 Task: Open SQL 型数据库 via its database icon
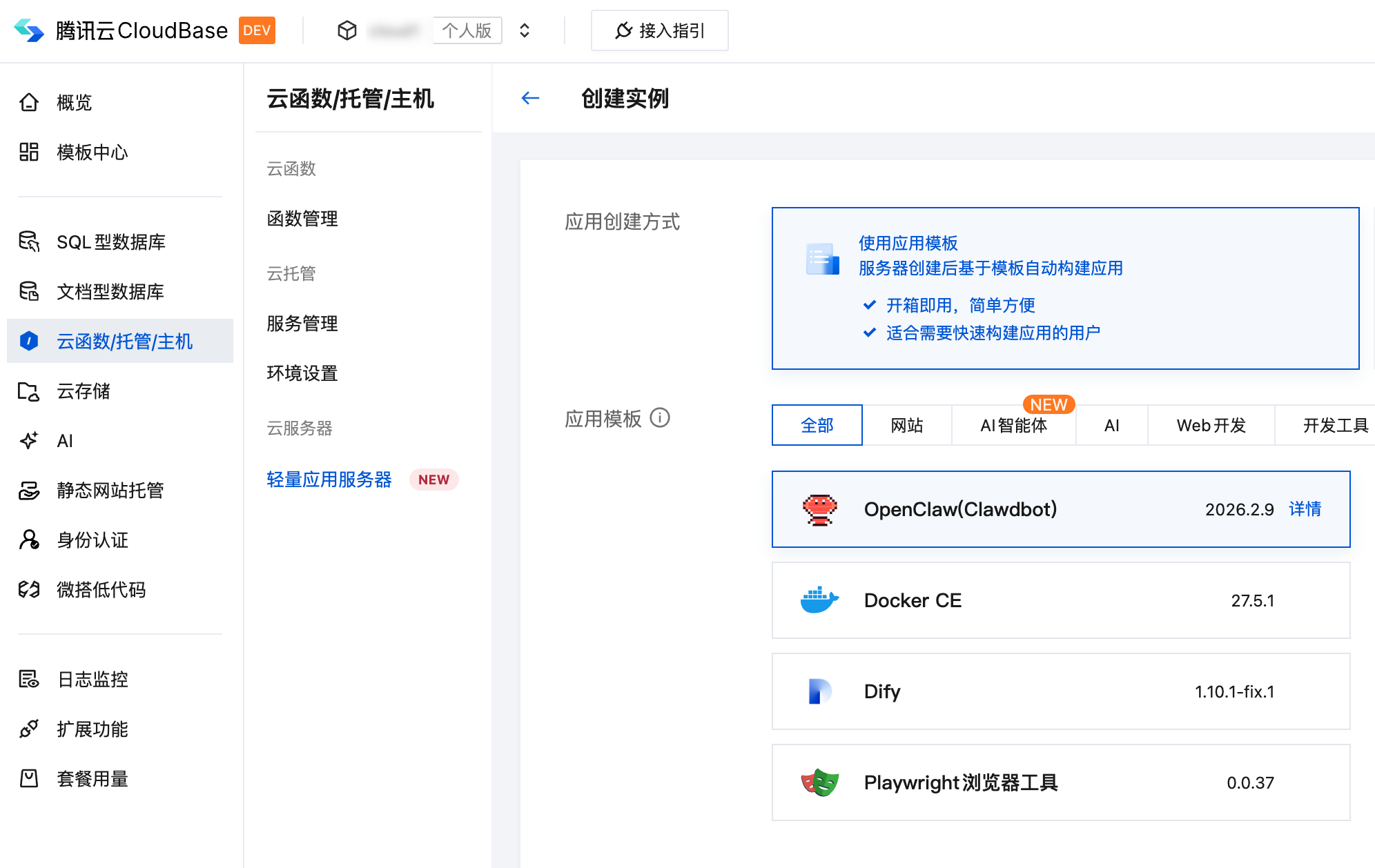click(x=29, y=241)
